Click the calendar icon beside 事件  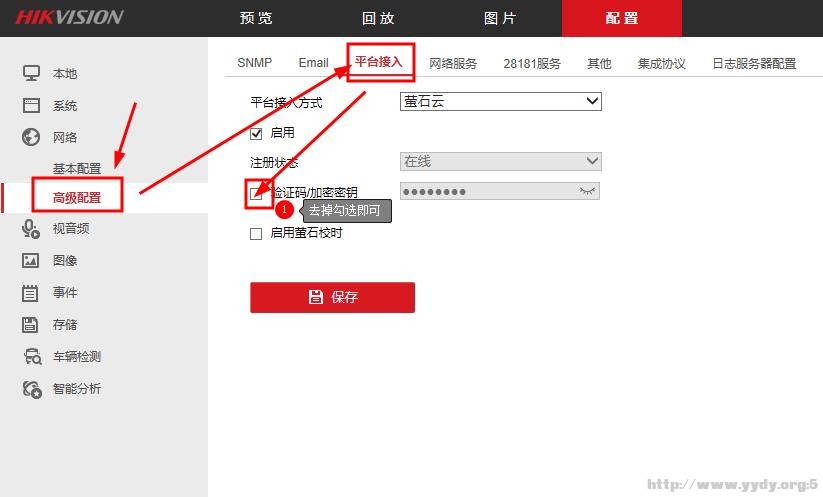(30, 292)
